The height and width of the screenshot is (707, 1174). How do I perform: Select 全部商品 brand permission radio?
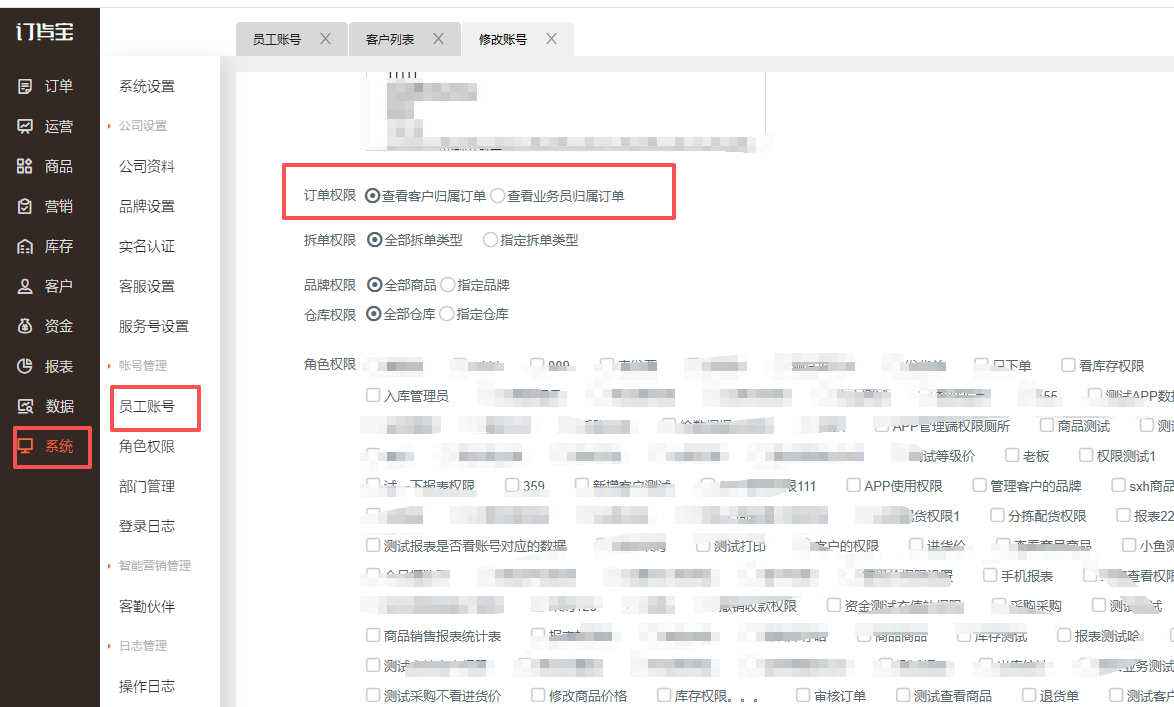pyautogui.click(x=374, y=285)
